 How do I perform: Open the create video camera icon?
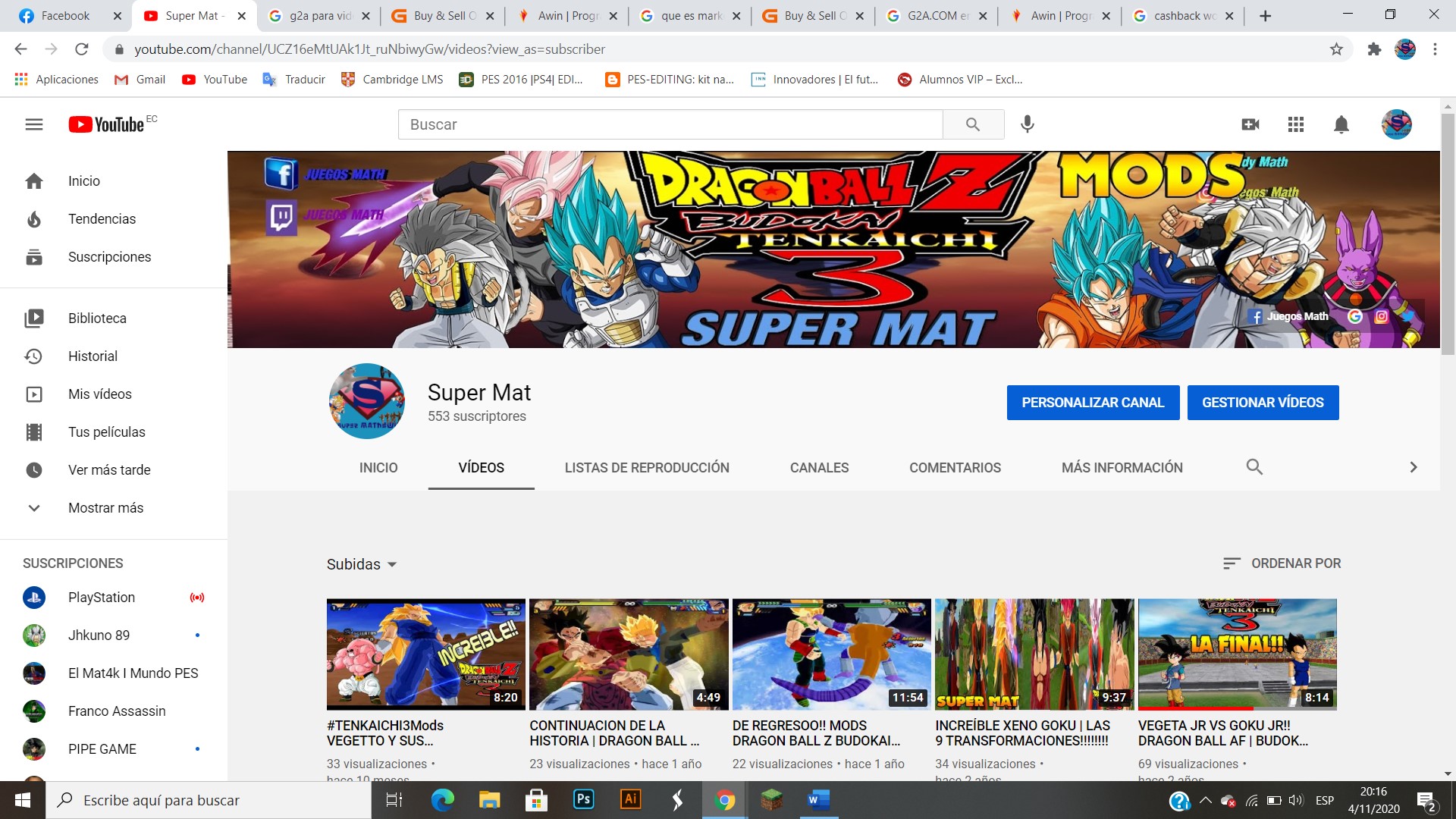[1250, 124]
